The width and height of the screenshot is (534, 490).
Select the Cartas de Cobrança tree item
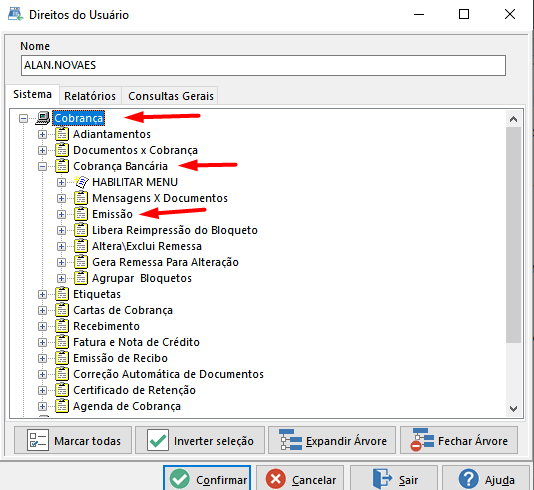pyautogui.click(x=123, y=310)
